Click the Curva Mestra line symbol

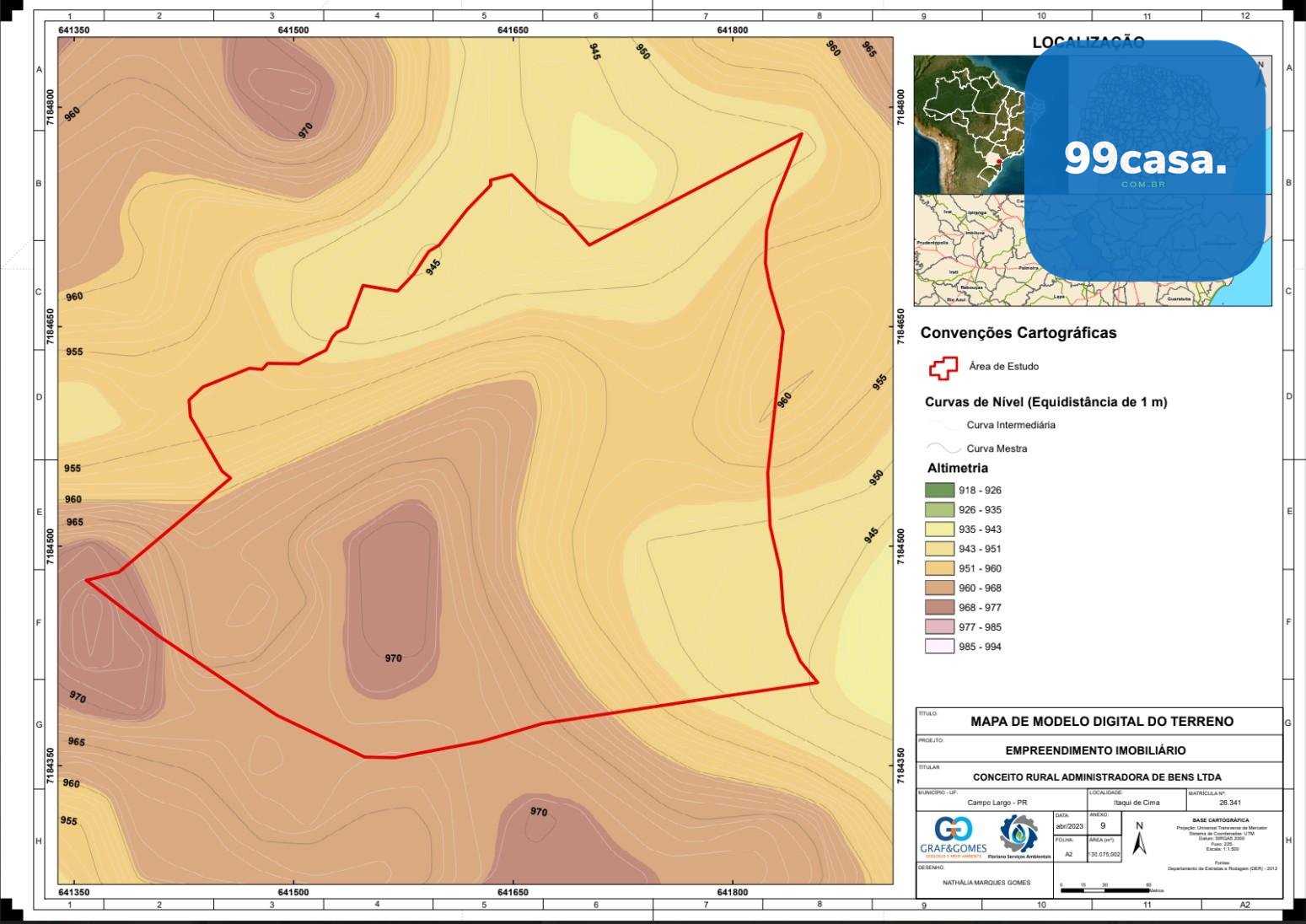pyautogui.click(x=943, y=449)
